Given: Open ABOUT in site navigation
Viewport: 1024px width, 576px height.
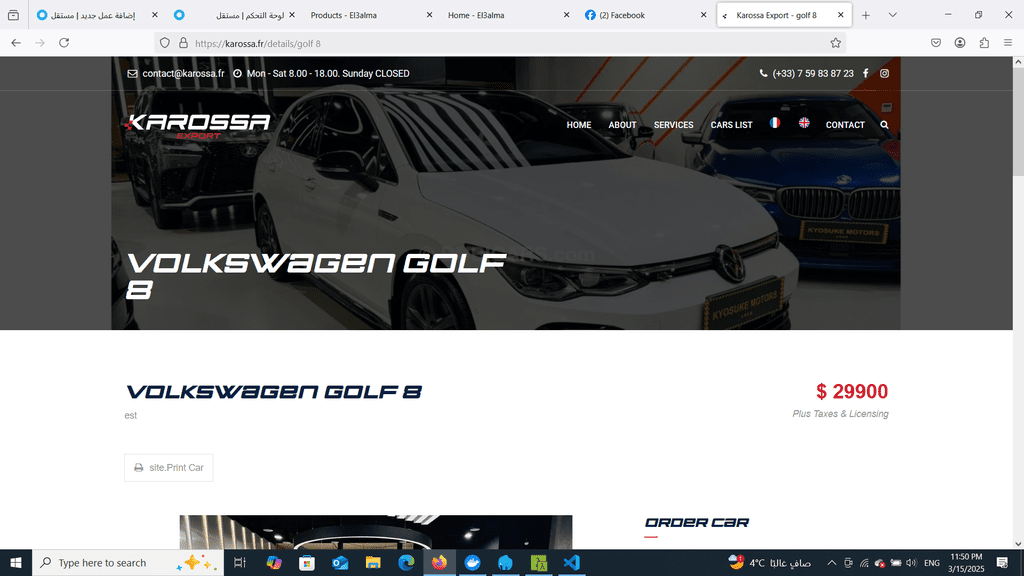Looking at the screenshot, I should 622,125.
